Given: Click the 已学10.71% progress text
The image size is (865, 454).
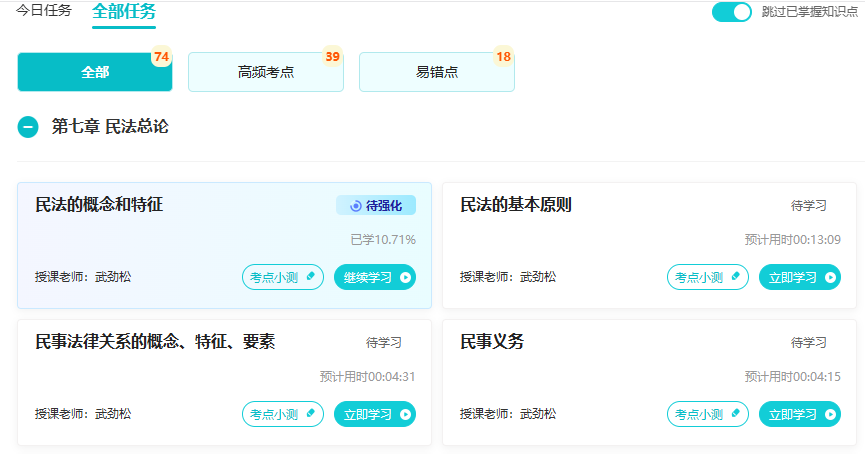Looking at the screenshot, I should tap(383, 239).
